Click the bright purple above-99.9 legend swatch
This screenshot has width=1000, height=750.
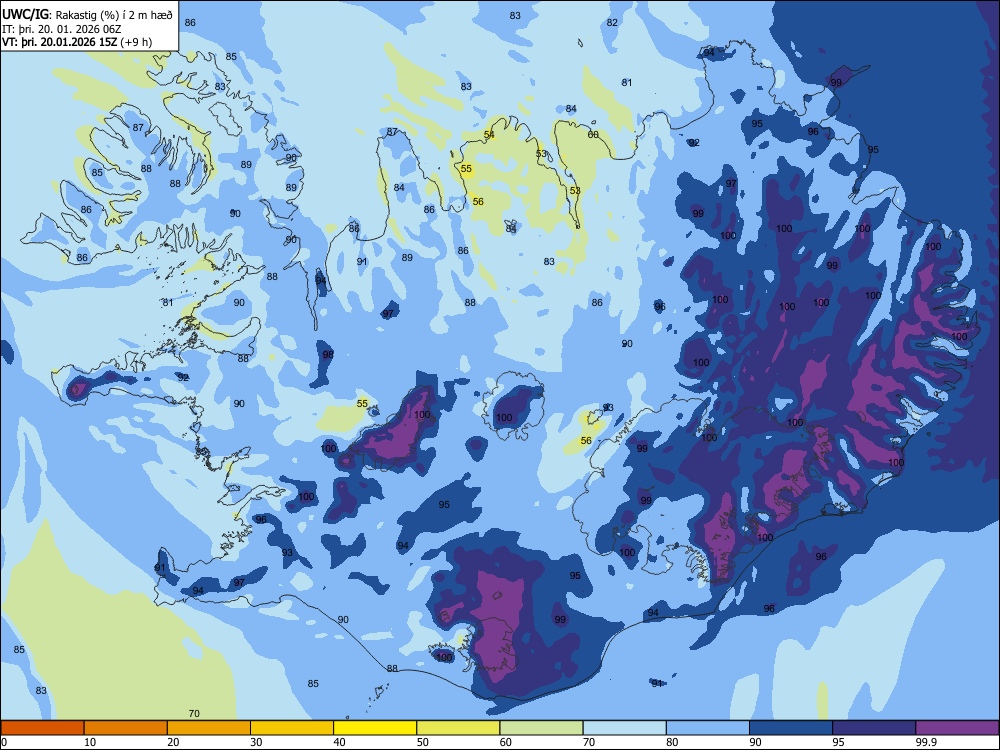pyautogui.click(x=957, y=728)
